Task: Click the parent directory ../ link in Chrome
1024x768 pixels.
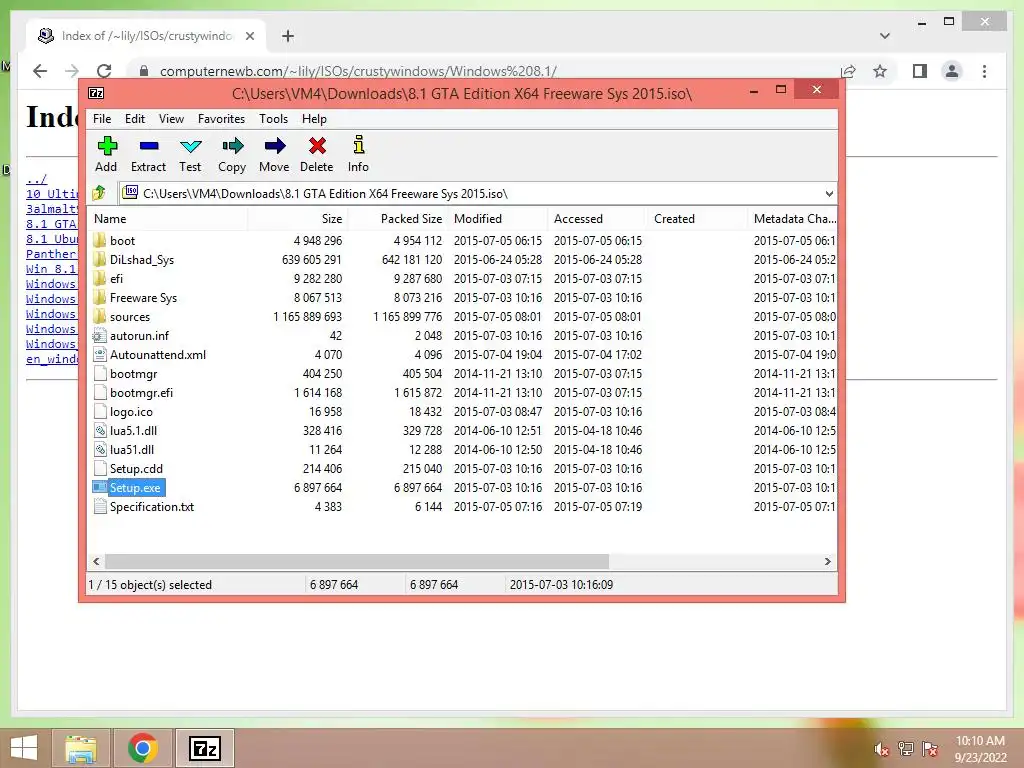Action: click(x=37, y=179)
